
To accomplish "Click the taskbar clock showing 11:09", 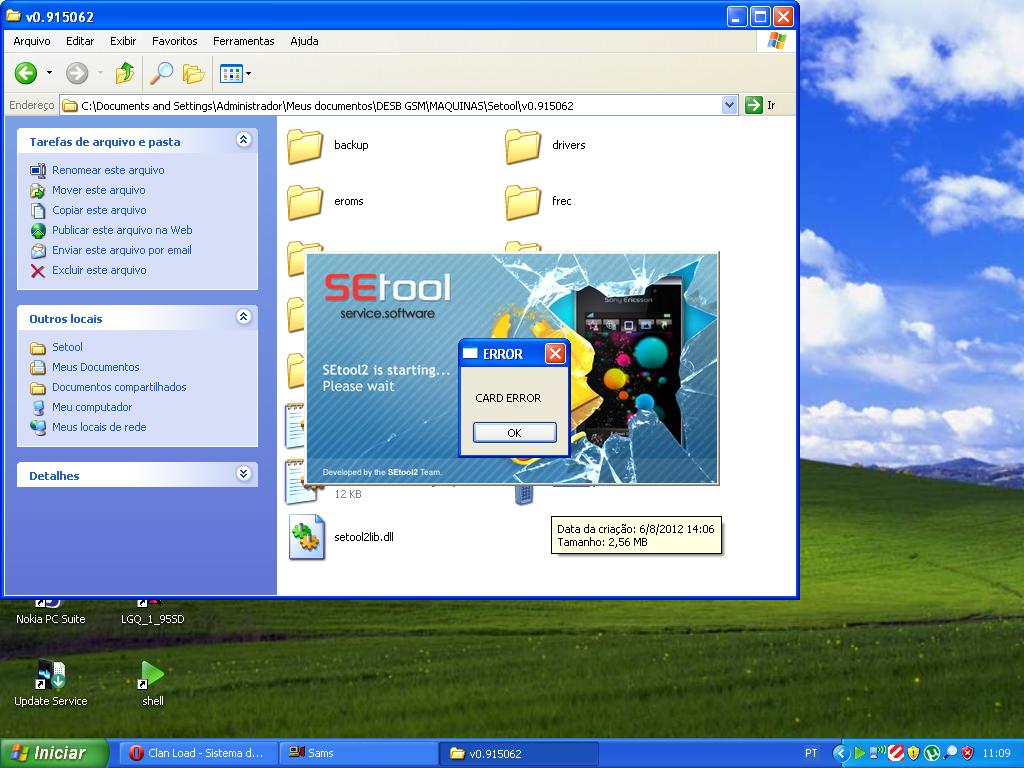I will 997,753.
